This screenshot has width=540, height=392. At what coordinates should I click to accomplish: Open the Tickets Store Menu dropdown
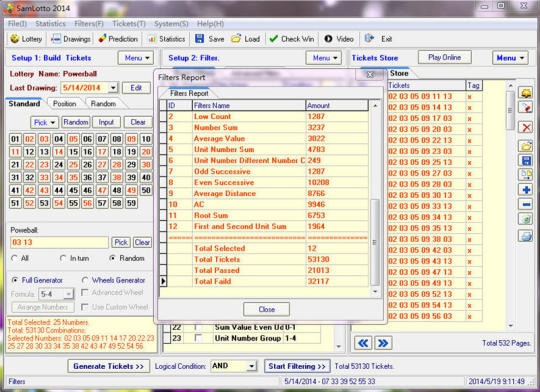[510, 58]
